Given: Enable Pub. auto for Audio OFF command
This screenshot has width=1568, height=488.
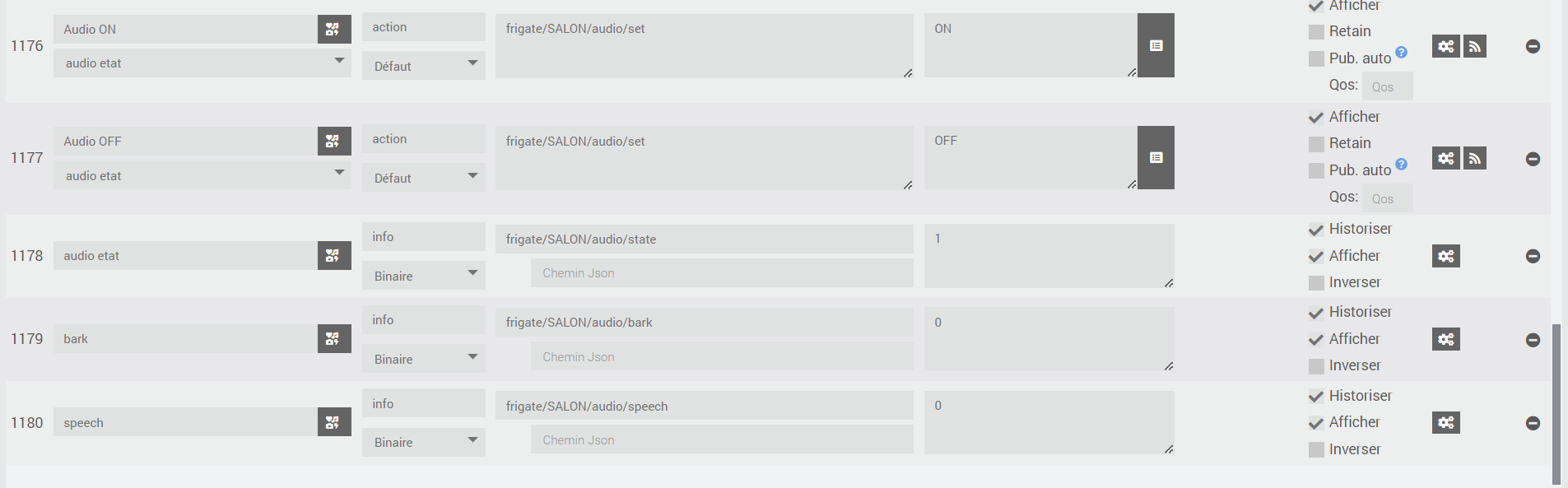Looking at the screenshot, I should (1316, 171).
